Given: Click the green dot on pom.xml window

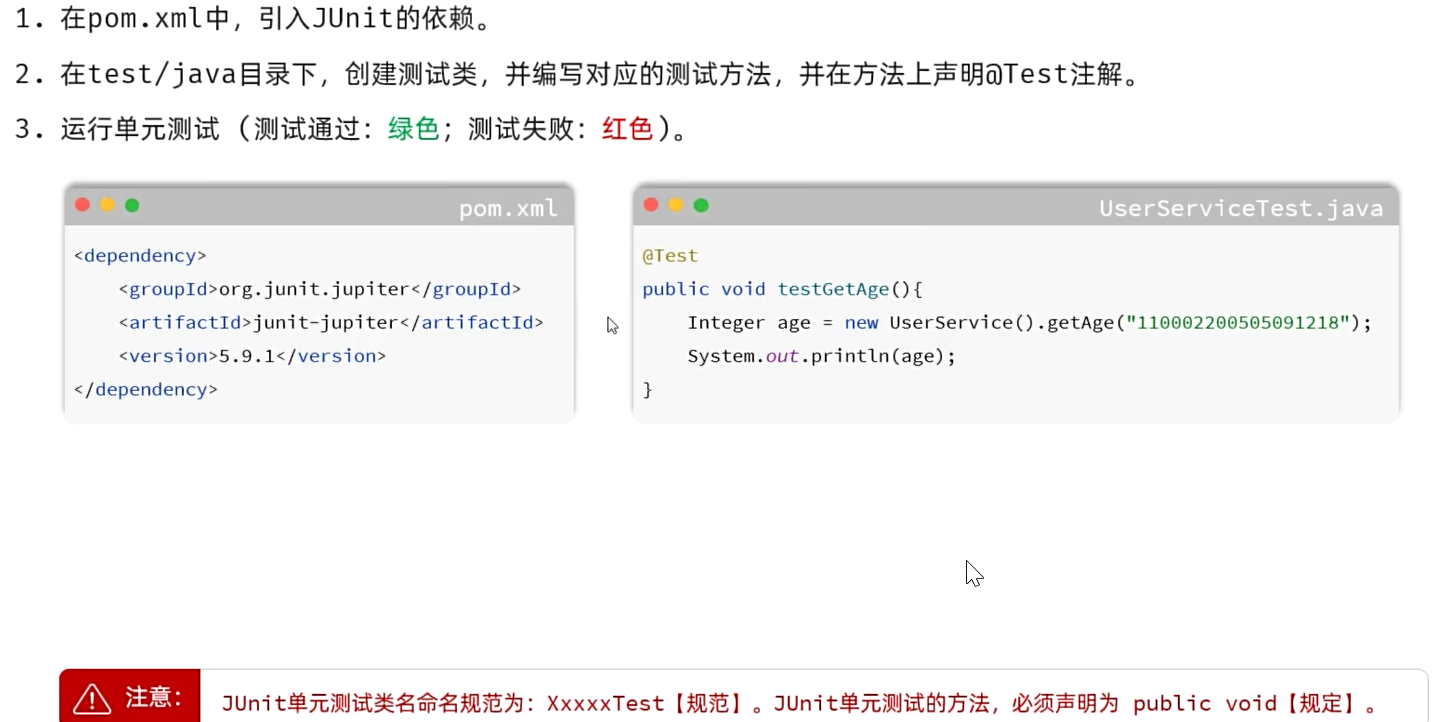Looking at the screenshot, I should point(132,205).
